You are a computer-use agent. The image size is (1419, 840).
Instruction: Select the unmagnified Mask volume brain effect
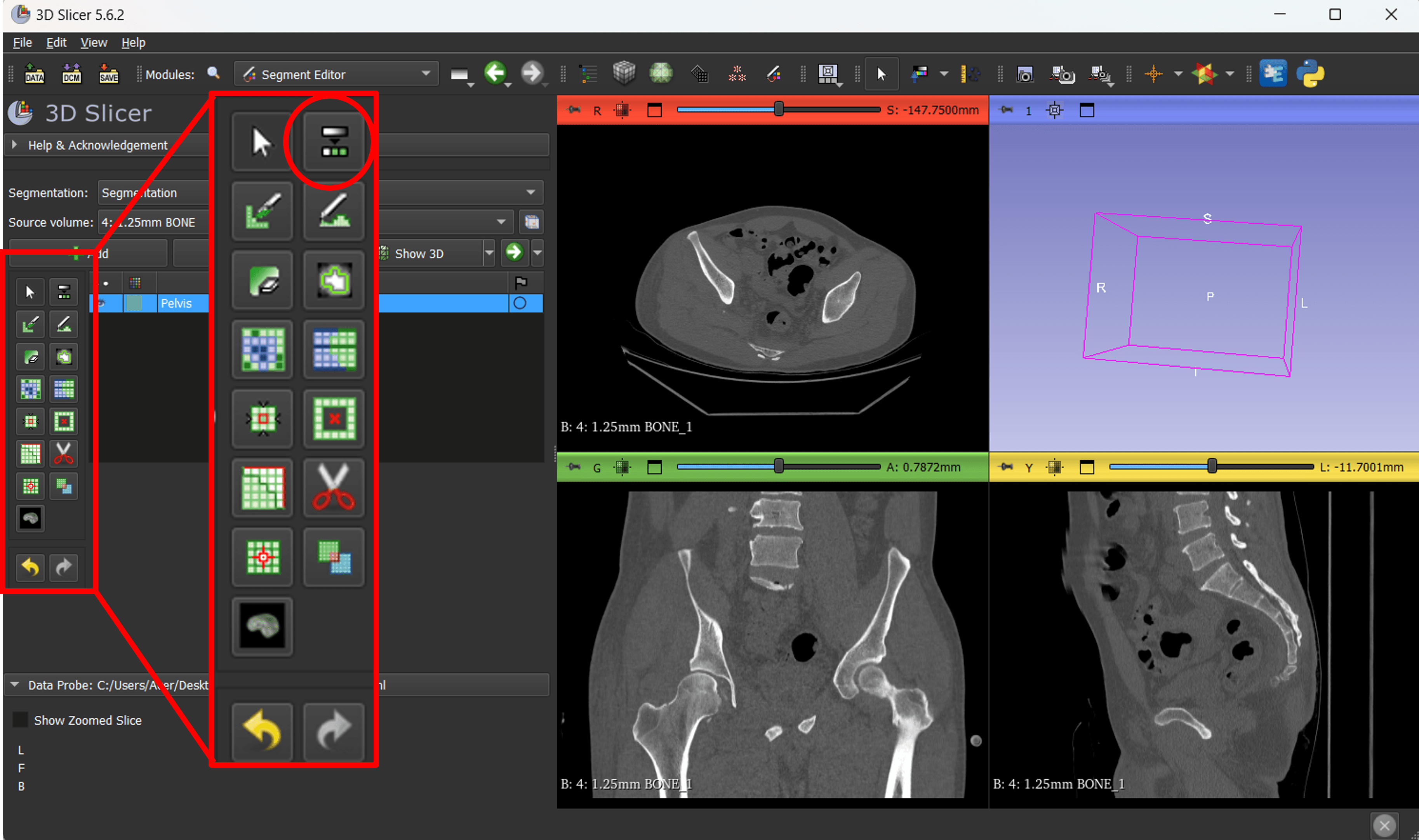[30, 518]
